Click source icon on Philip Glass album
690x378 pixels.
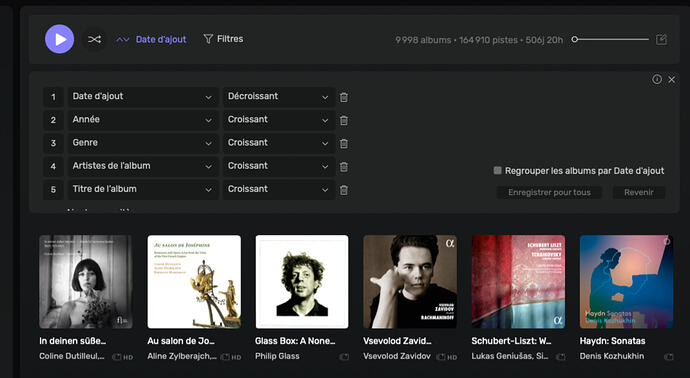coord(344,357)
